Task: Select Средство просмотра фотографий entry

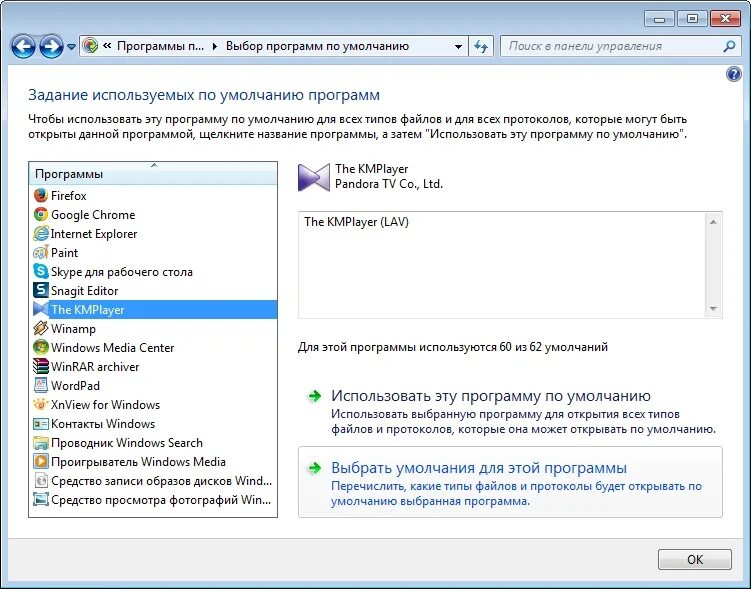Action: coord(153,499)
